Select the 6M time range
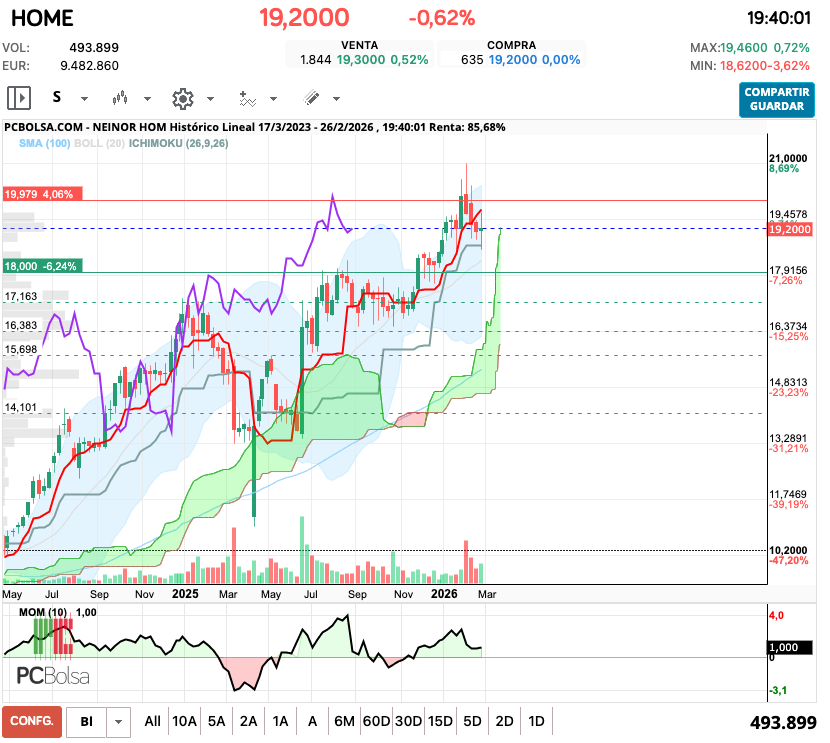Screen dimensions: 830x743 coord(344,721)
